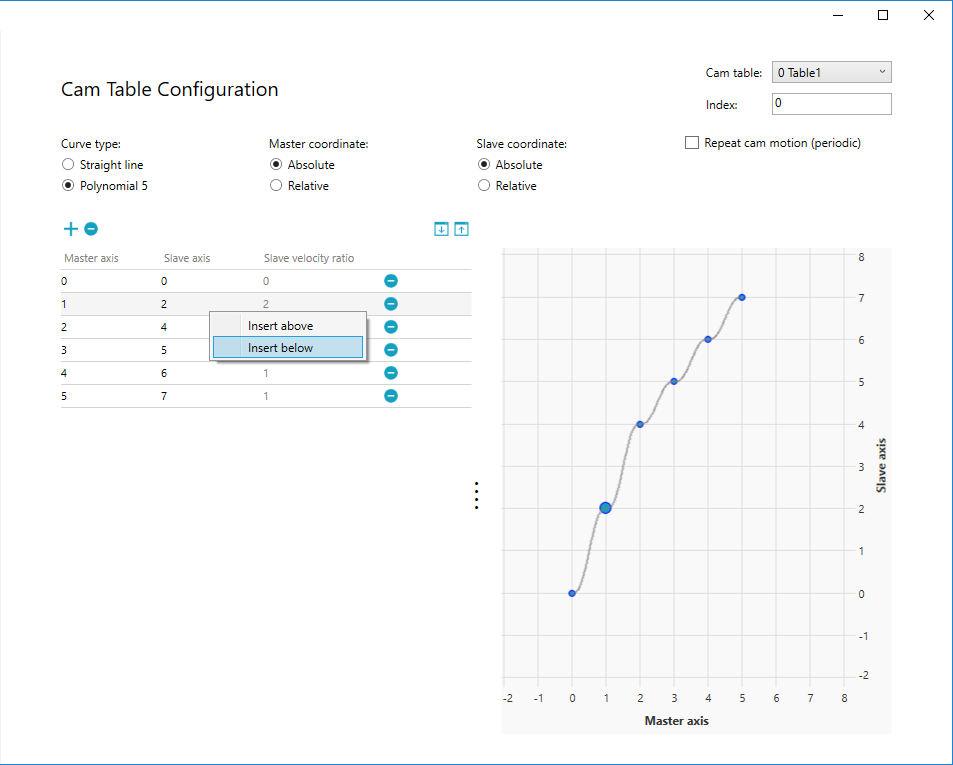
Task: Click the import (down arrow) table icon
Action: tap(441, 229)
